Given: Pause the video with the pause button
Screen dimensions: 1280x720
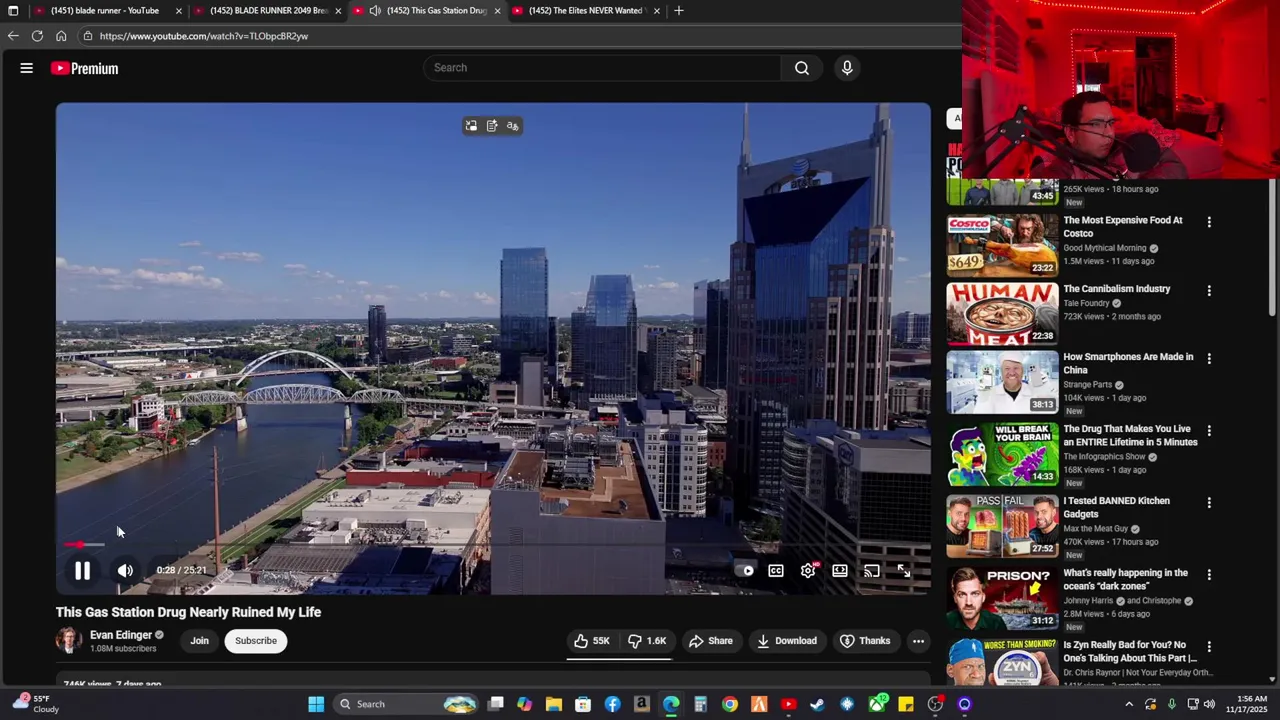Looking at the screenshot, I should [x=83, y=571].
